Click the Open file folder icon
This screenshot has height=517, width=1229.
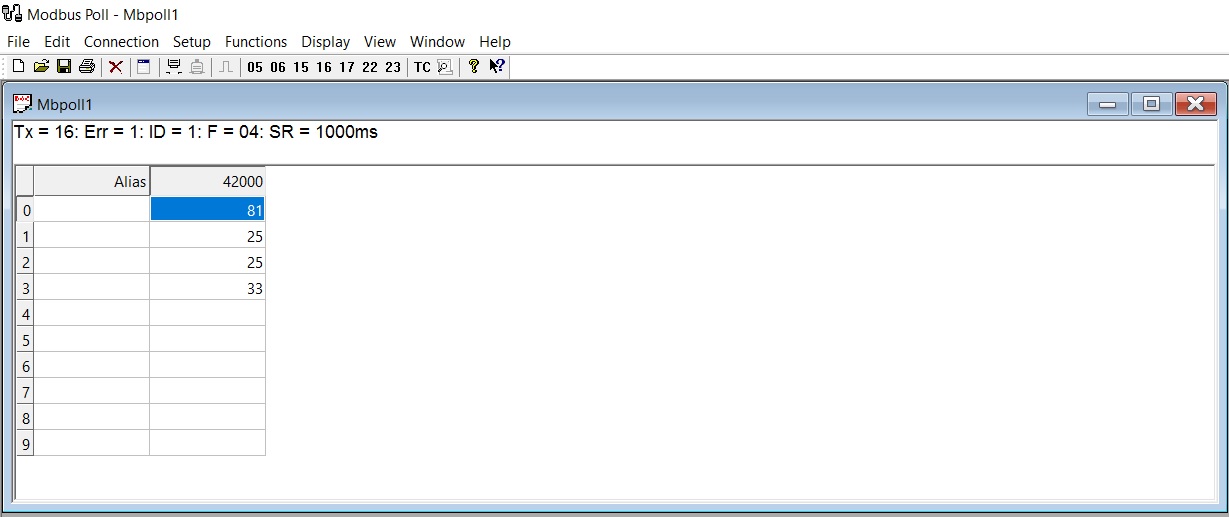tap(41, 67)
